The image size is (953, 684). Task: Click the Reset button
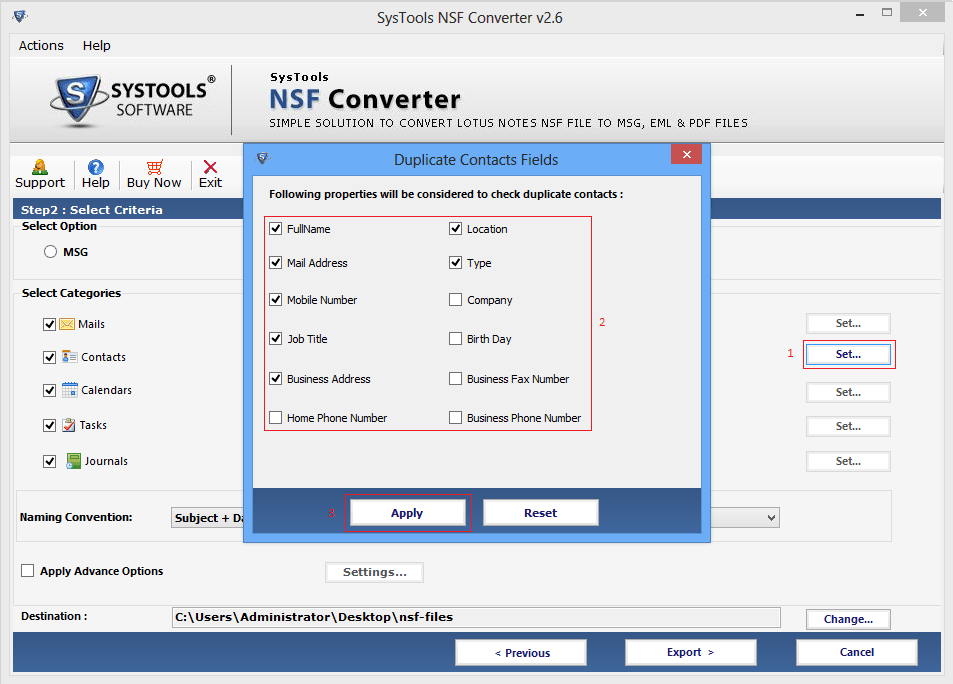[540, 513]
